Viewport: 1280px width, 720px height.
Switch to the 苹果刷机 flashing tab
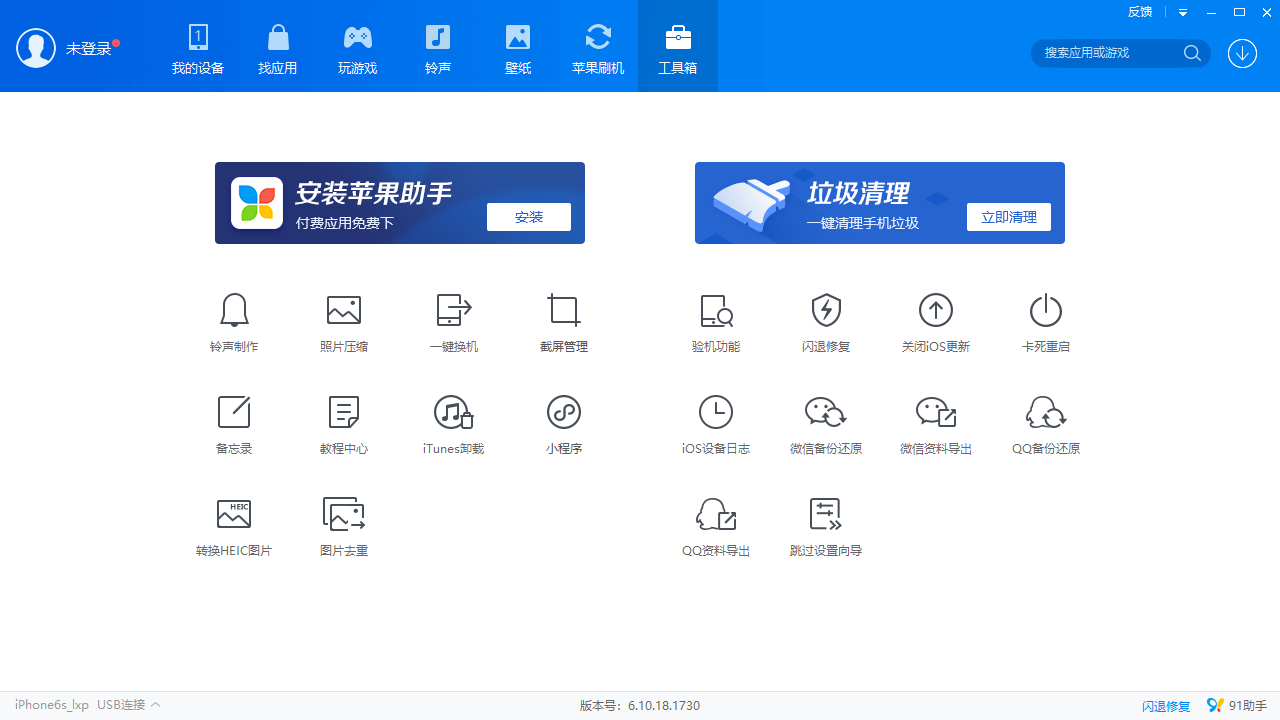598,48
